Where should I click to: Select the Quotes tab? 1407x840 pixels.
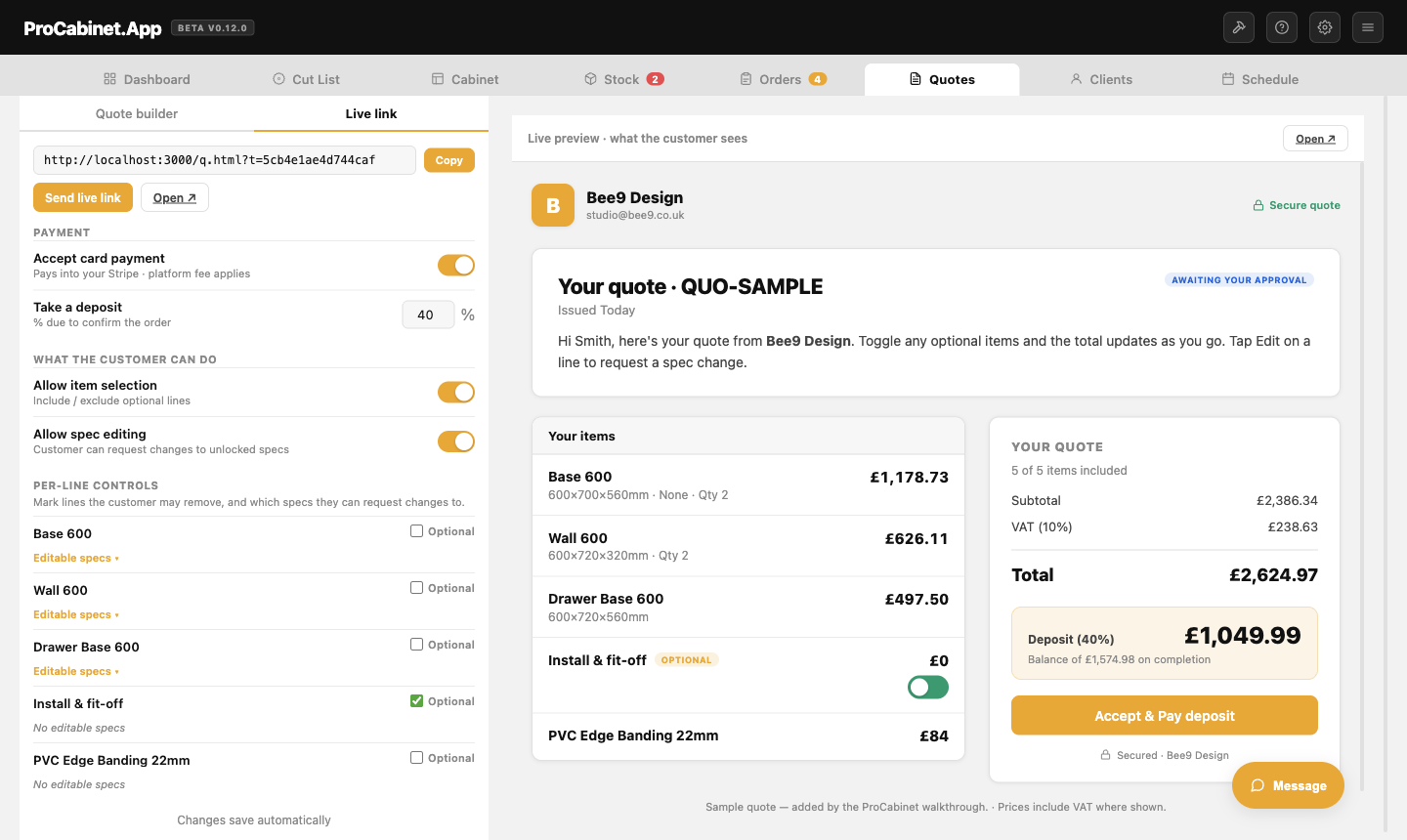(x=942, y=79)
